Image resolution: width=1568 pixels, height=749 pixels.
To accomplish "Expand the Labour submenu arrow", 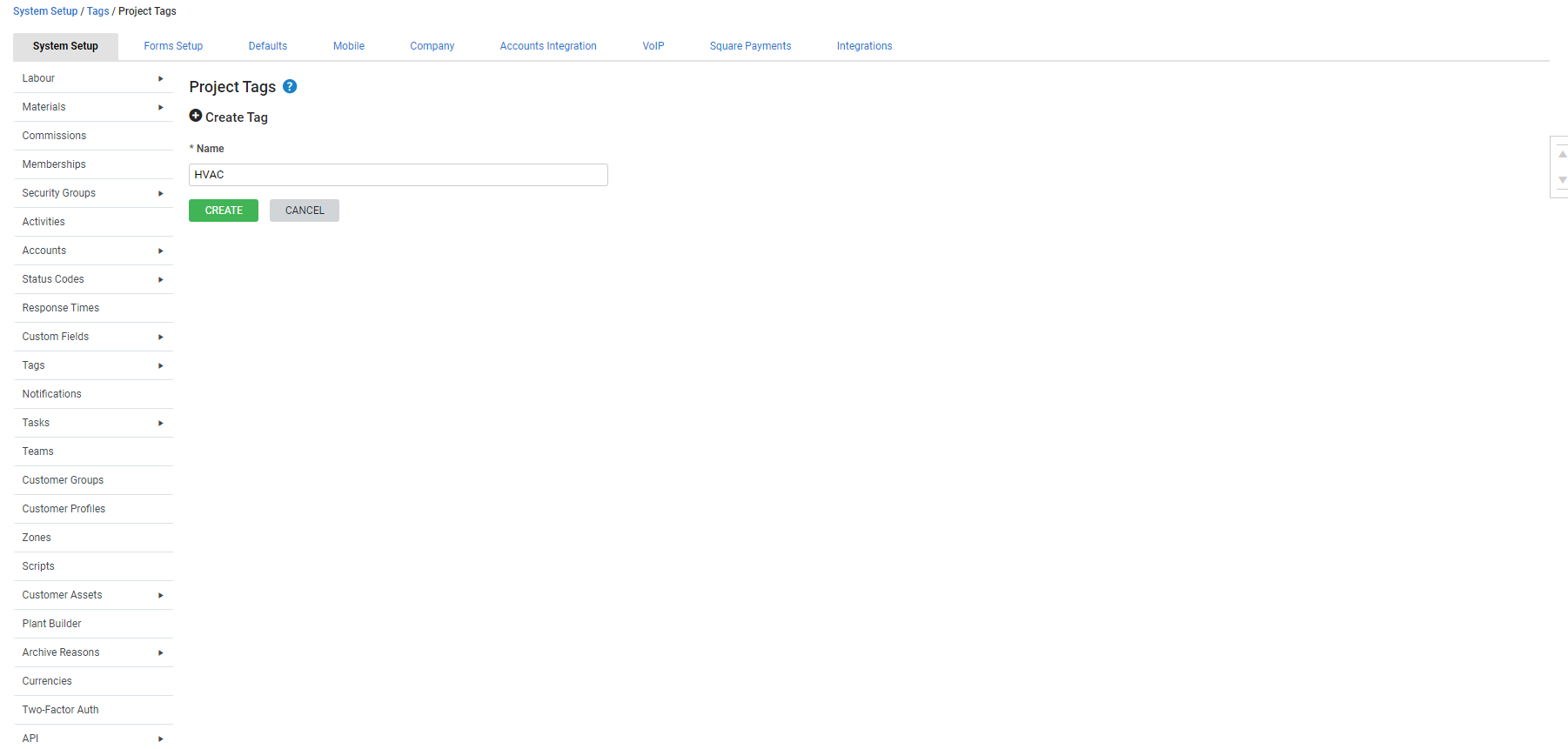I will point(160,78).
